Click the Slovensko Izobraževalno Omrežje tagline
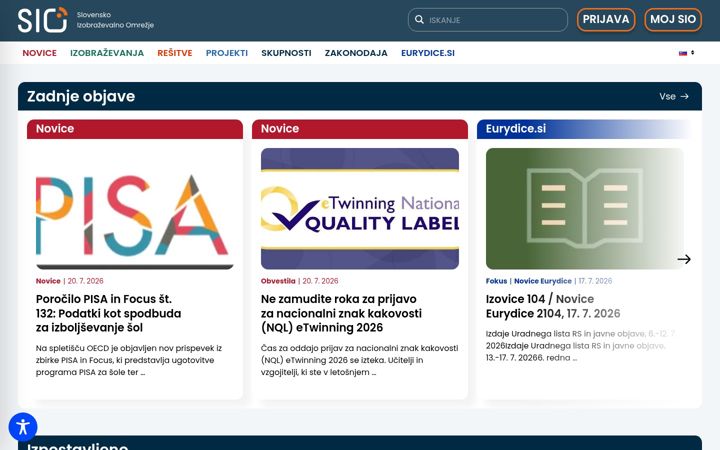The width and height of the screenshot is (720, 450). [x=115, y=20]
